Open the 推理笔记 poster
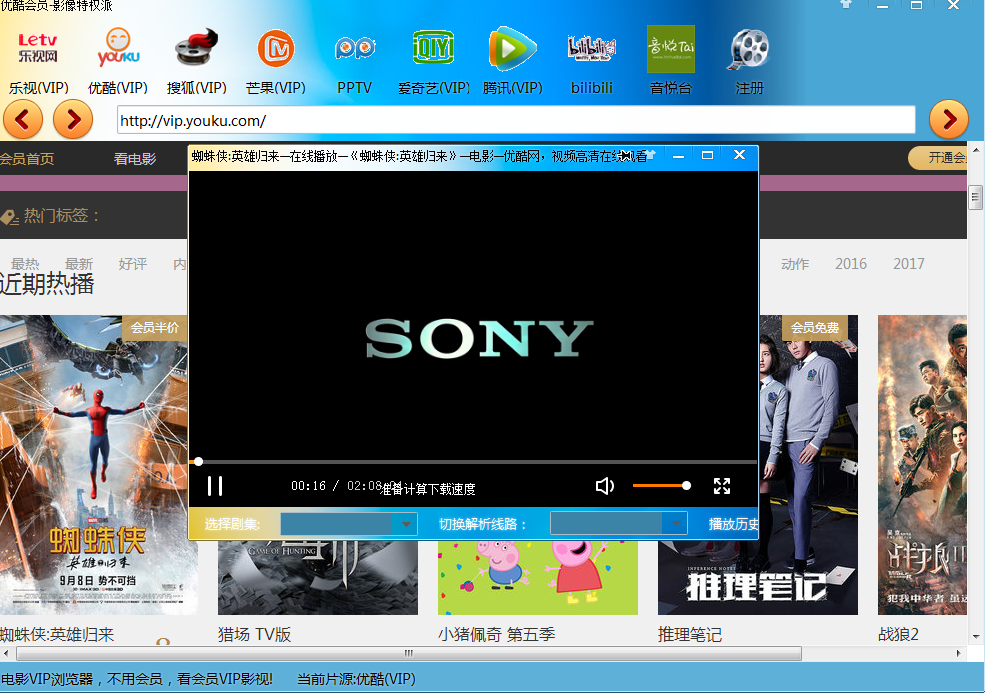985x693 pixels. point(808,465)
